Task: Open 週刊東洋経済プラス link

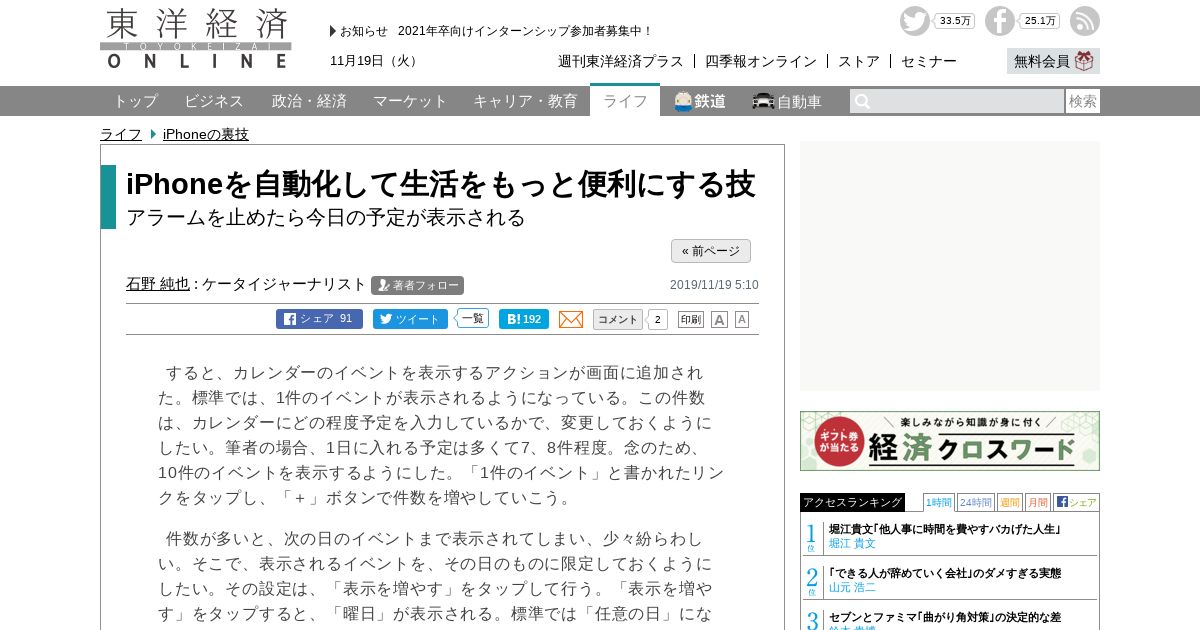Action: point(621,61)
